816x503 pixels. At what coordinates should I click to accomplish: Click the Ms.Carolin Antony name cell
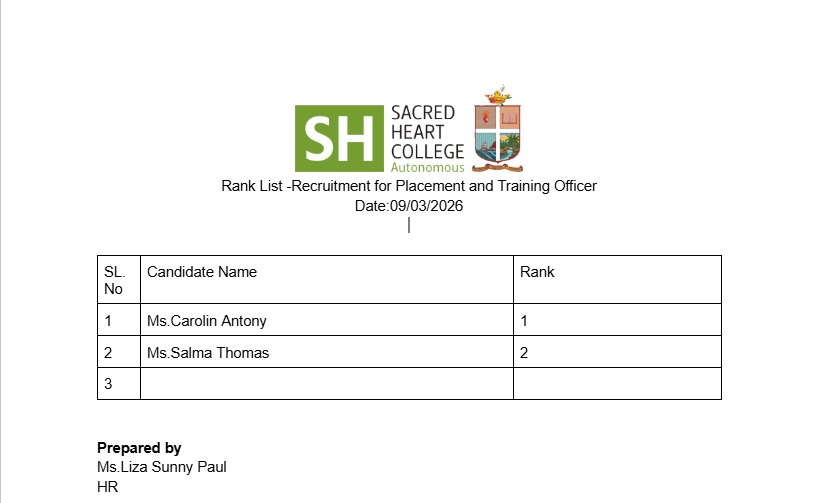[207, 321]
